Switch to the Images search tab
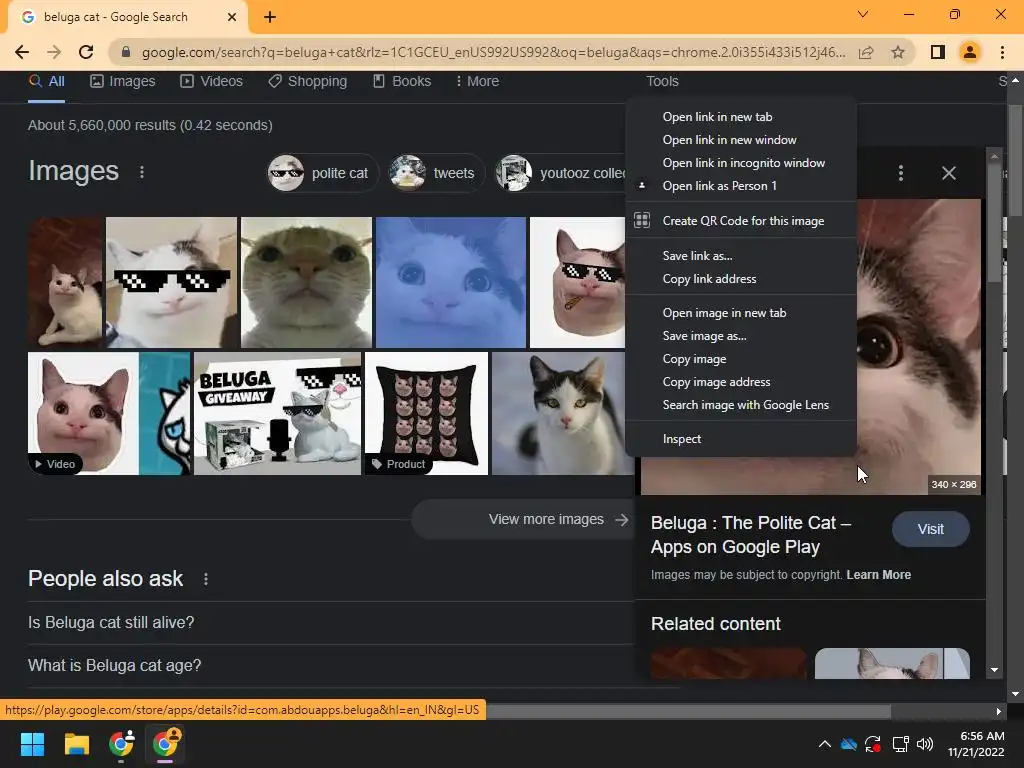 tap(123, 81)
